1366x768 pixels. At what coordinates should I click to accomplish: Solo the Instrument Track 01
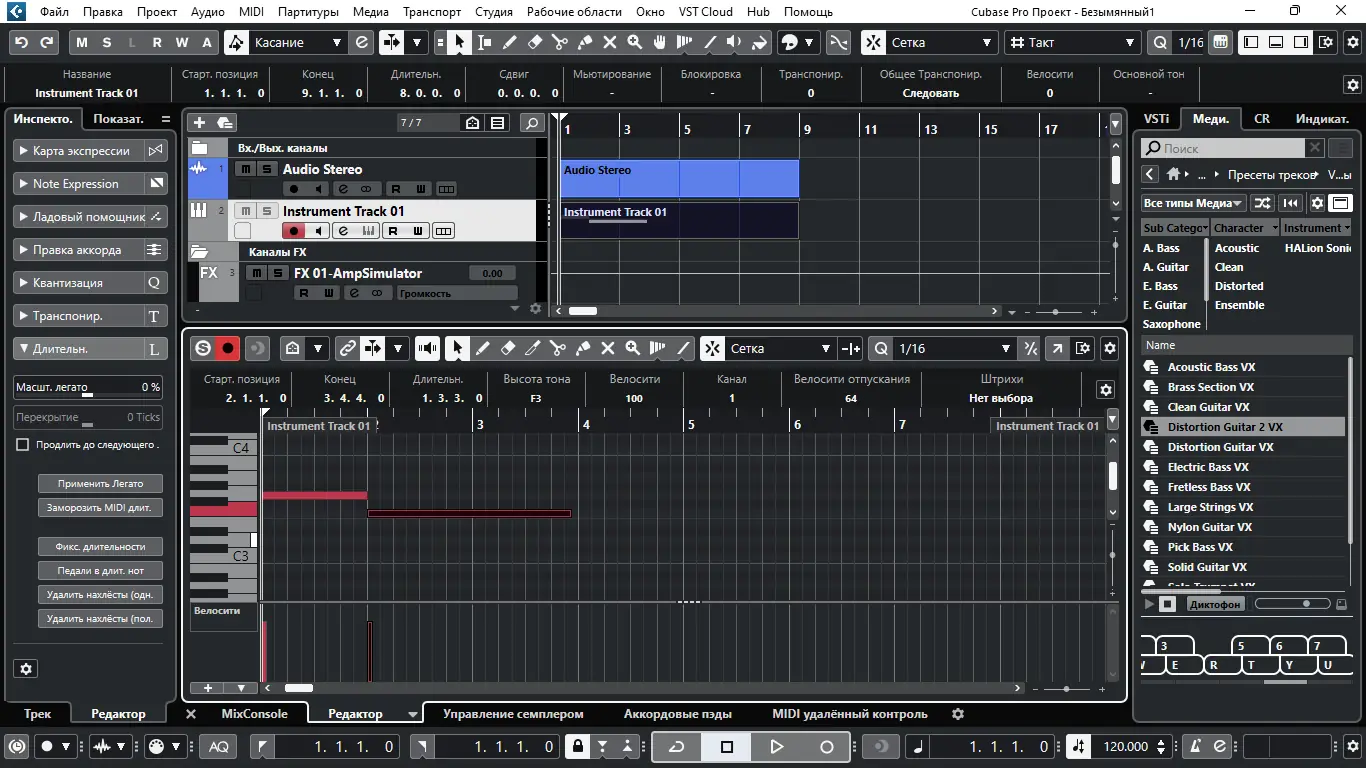[x=267, y=211]
